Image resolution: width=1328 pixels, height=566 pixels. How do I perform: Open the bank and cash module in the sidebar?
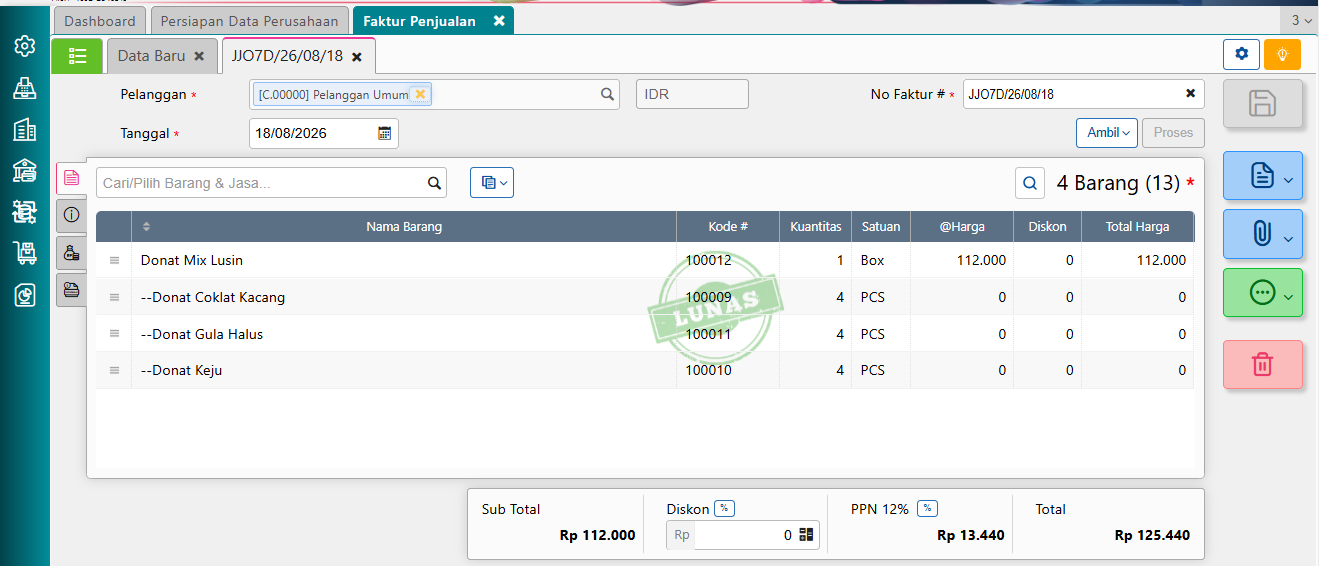click(x=25, y=171)
